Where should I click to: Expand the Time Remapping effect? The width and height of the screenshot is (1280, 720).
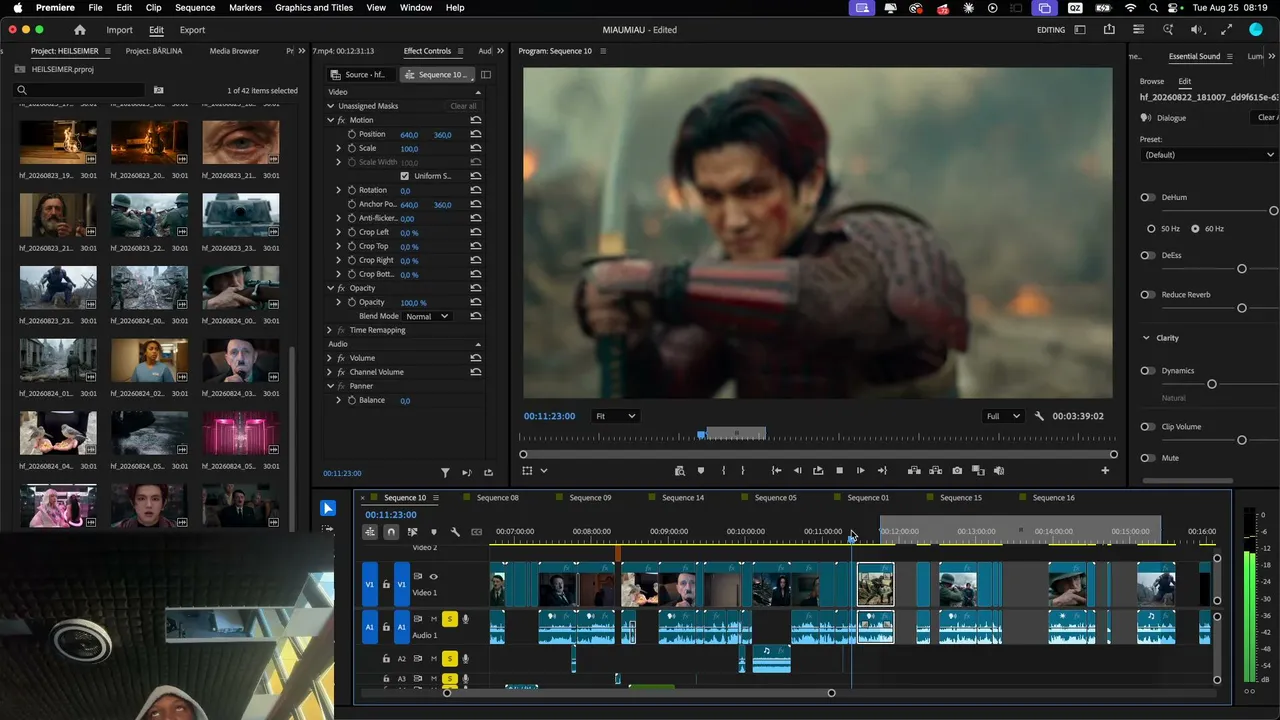330,330
